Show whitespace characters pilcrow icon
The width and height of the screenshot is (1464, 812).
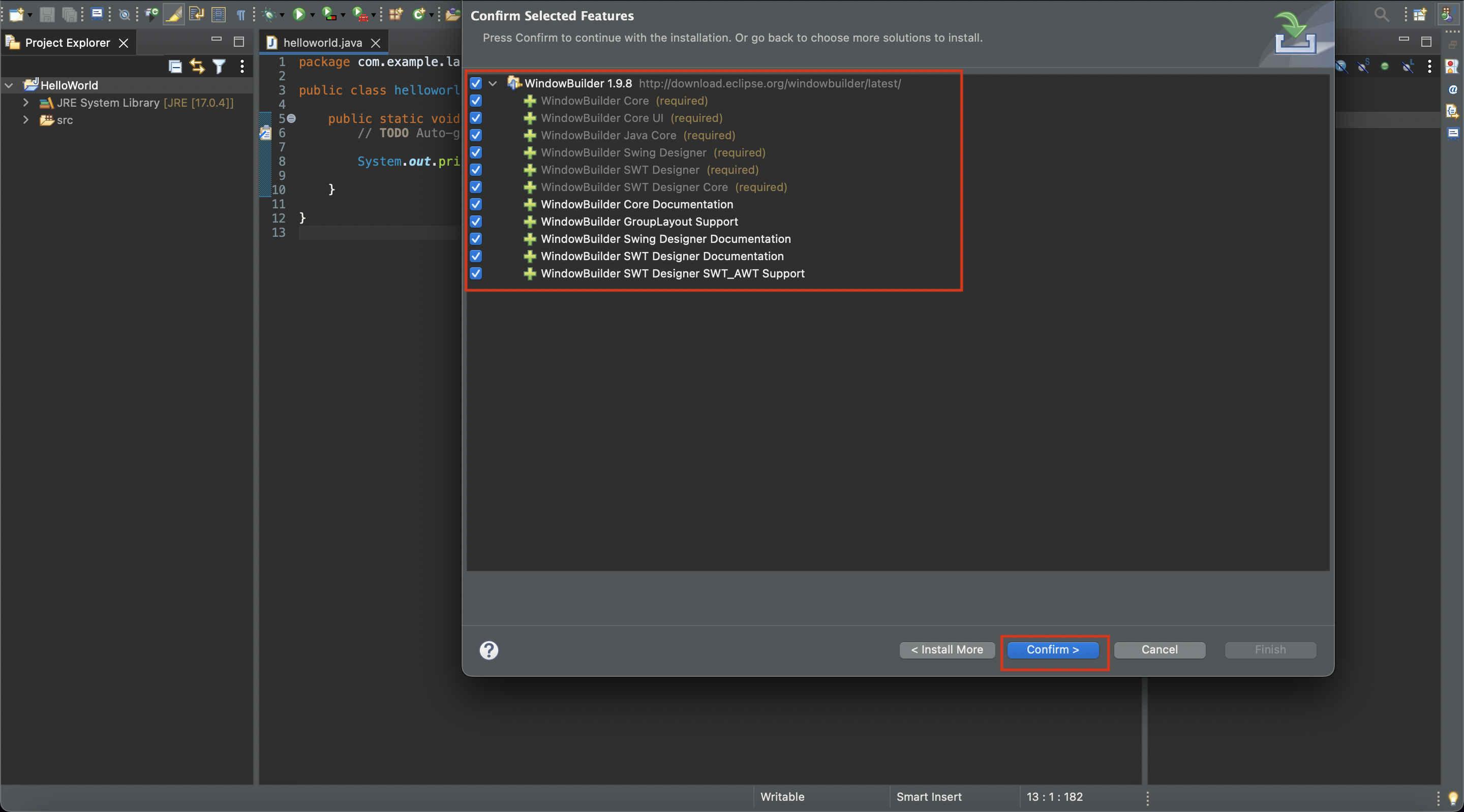[241, 14]
